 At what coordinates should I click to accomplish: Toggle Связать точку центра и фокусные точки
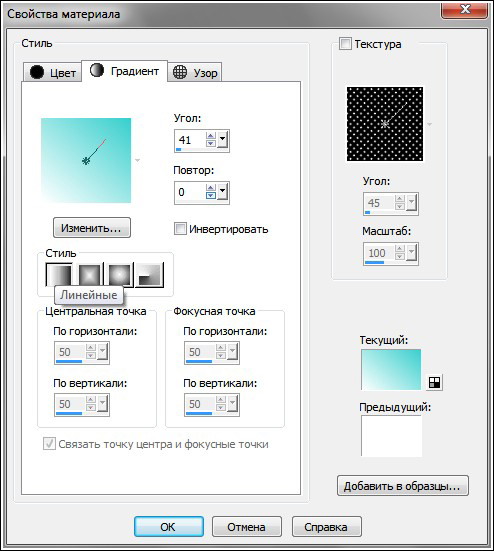click(49, 444)
